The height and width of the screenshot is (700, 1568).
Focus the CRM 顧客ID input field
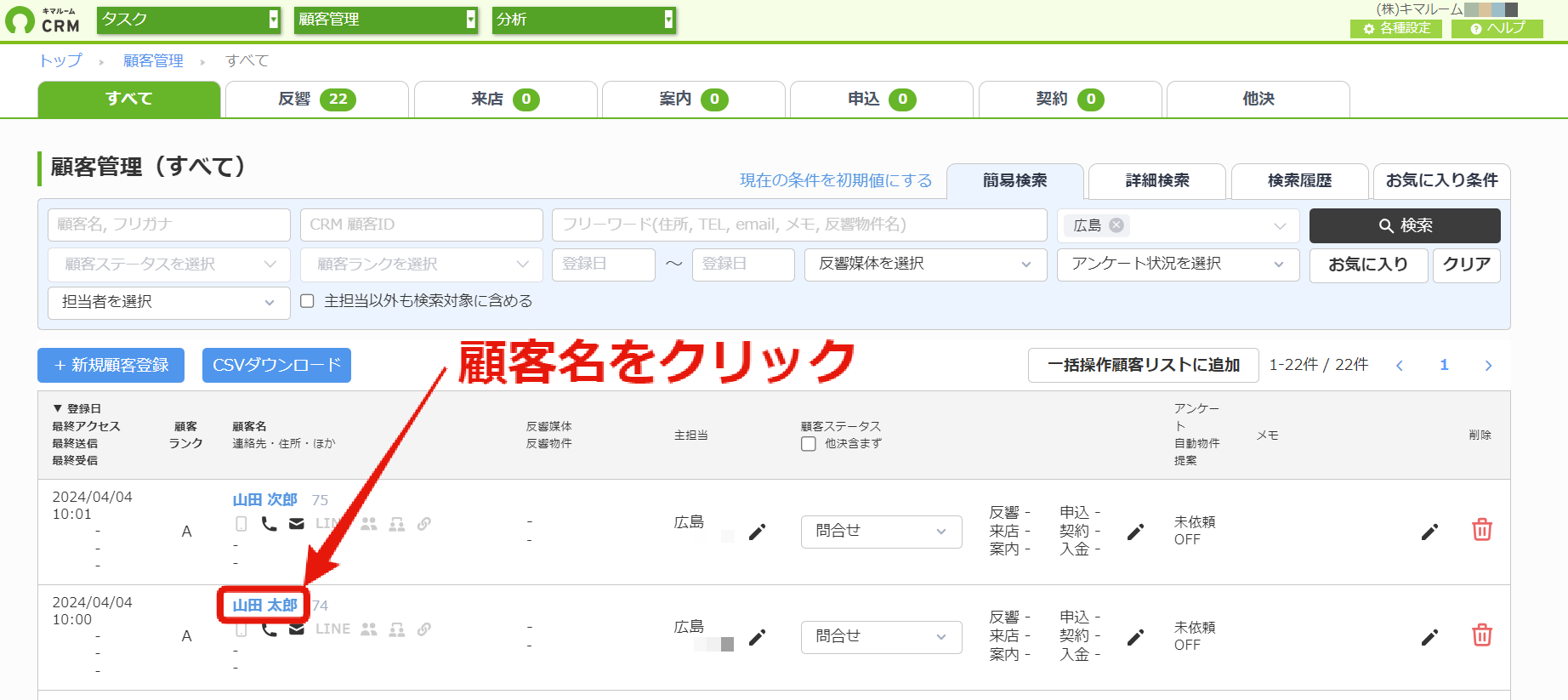[x=421, y=225]
